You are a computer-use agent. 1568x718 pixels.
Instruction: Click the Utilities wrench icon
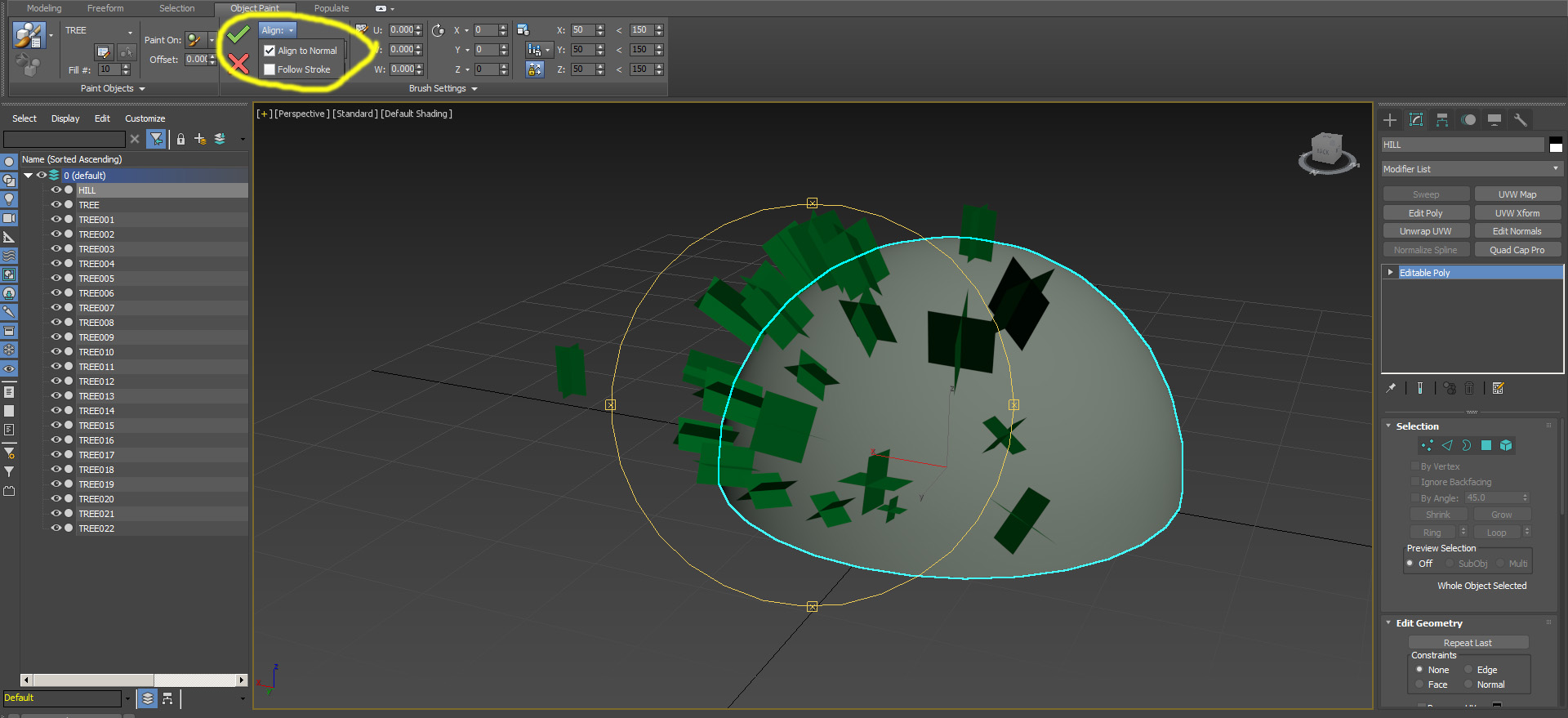click(x=1520, y=120)
